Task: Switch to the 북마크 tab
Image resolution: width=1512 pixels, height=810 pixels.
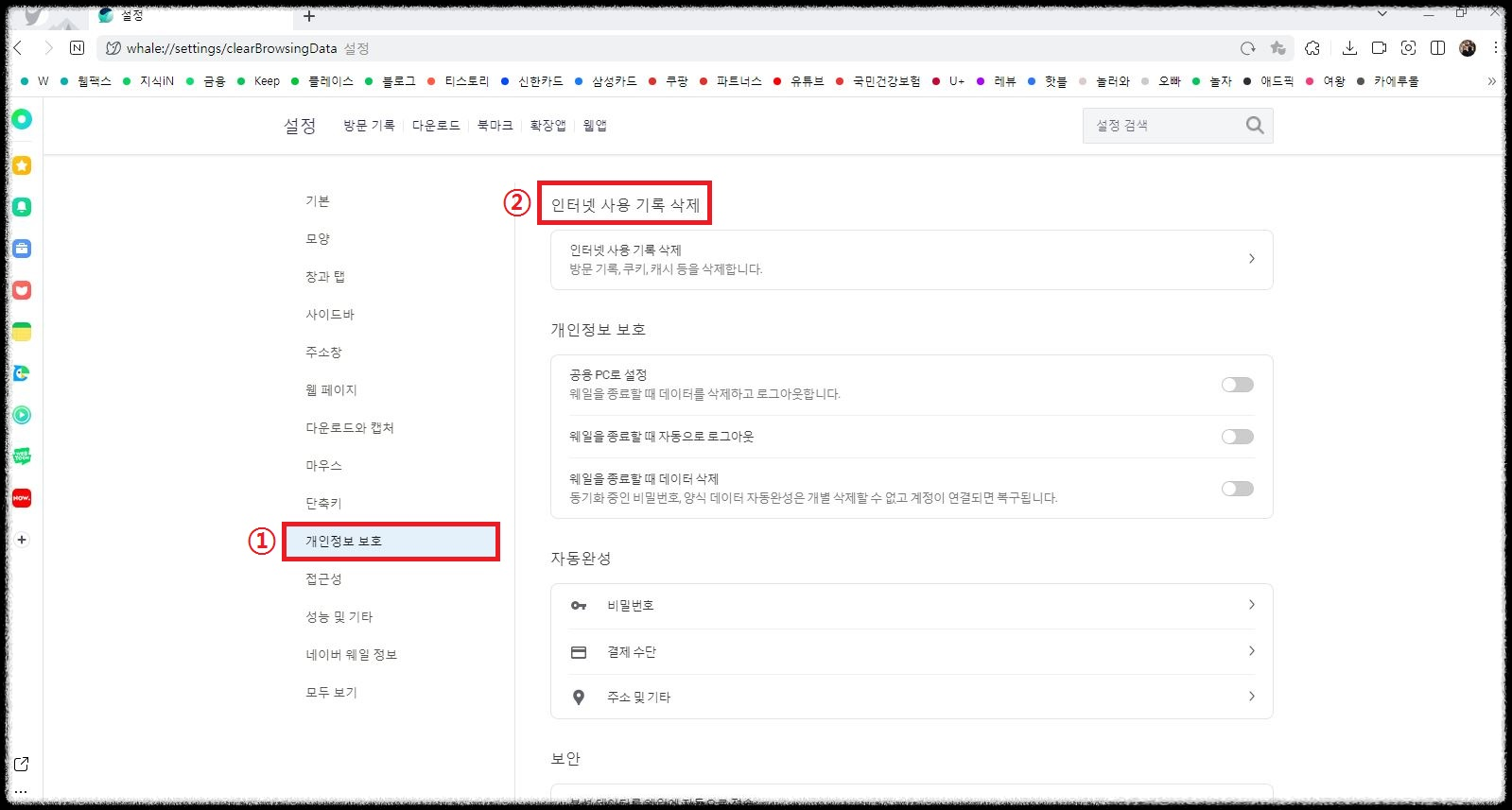Action: (x=495, y=126)
